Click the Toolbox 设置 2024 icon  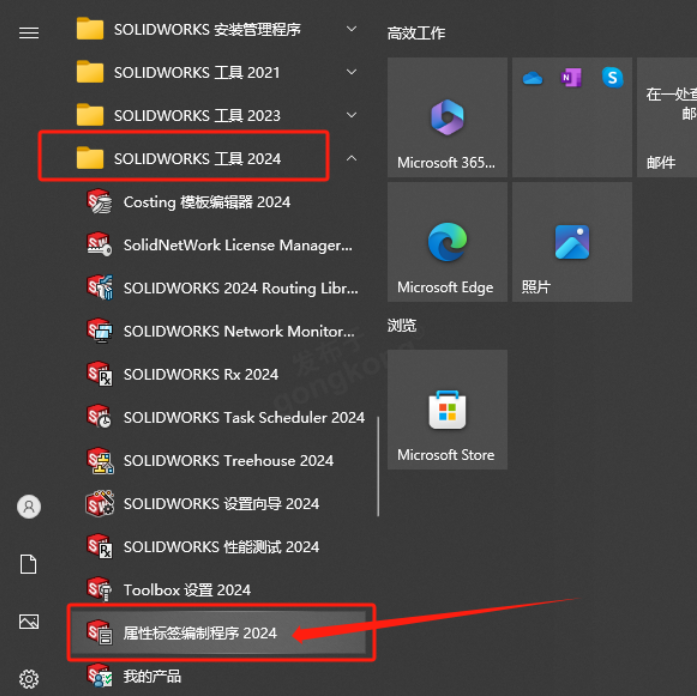(x=99, y=589)
